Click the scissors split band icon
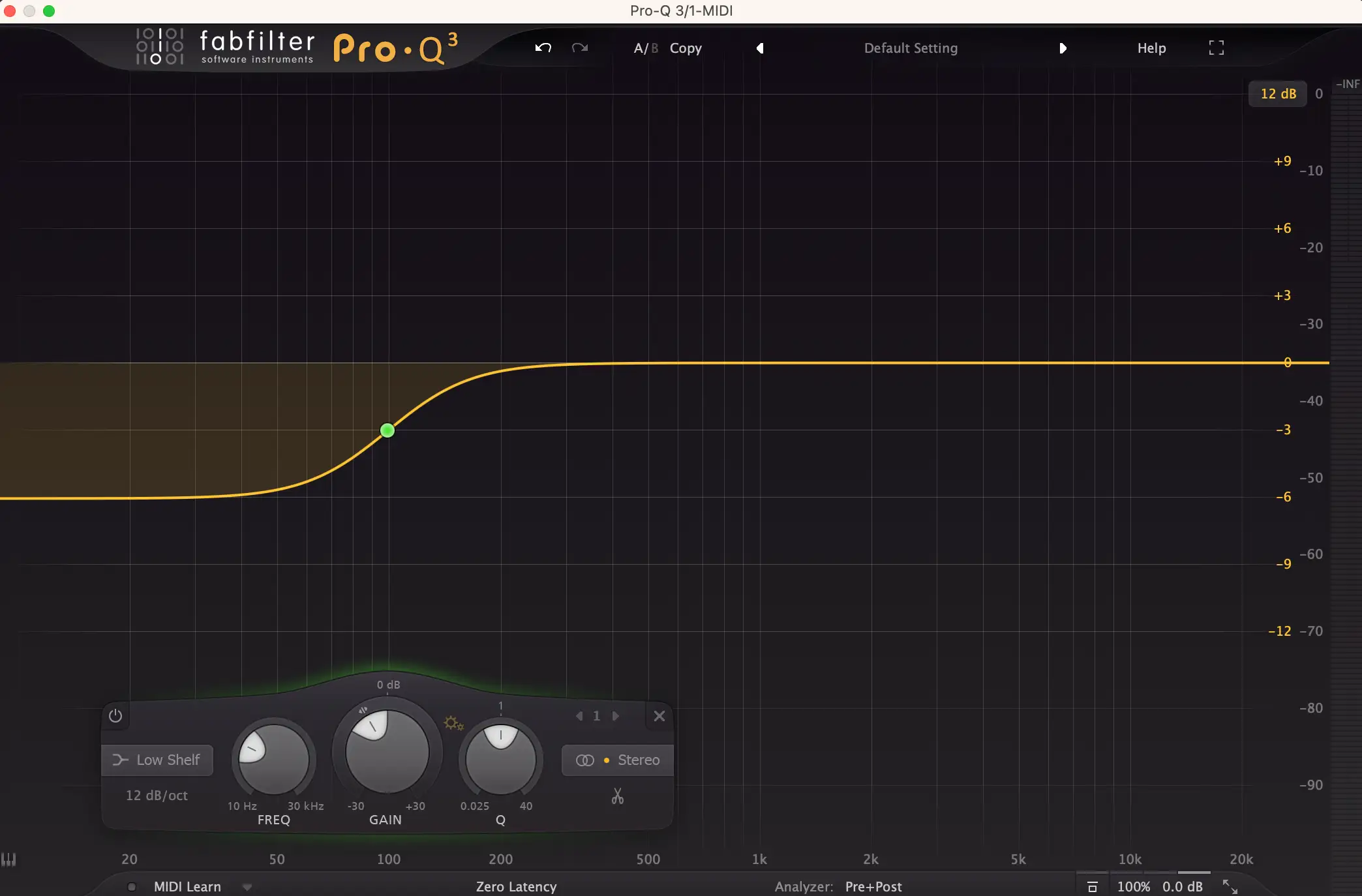This screenshot has width=1362, height=896. click(617, 796)
